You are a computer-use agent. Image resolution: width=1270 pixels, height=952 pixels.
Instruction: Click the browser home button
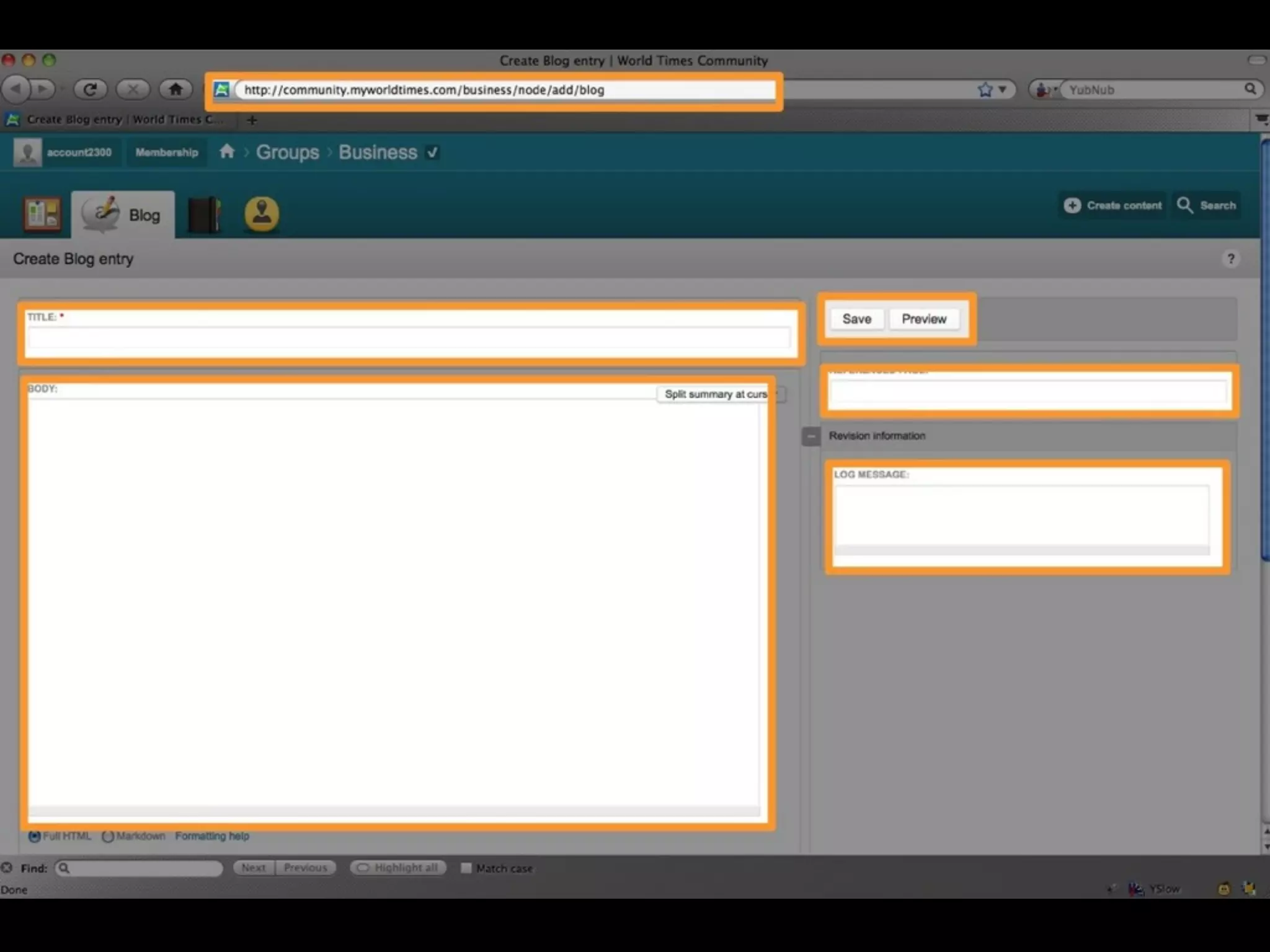(175, 89)
